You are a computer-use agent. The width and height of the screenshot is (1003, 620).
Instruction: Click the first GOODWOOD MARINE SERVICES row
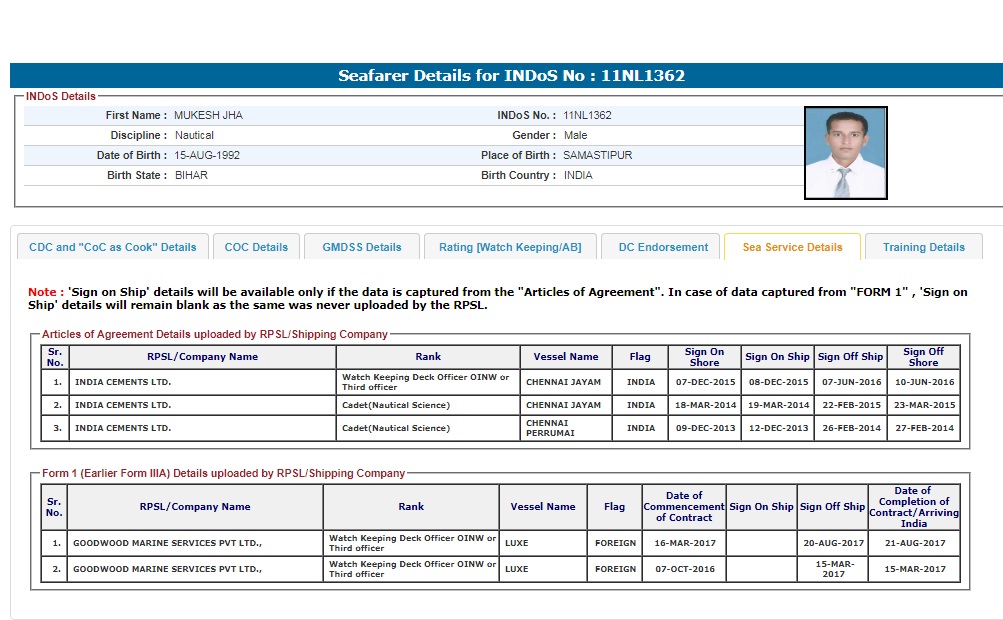tap(168, 543)
